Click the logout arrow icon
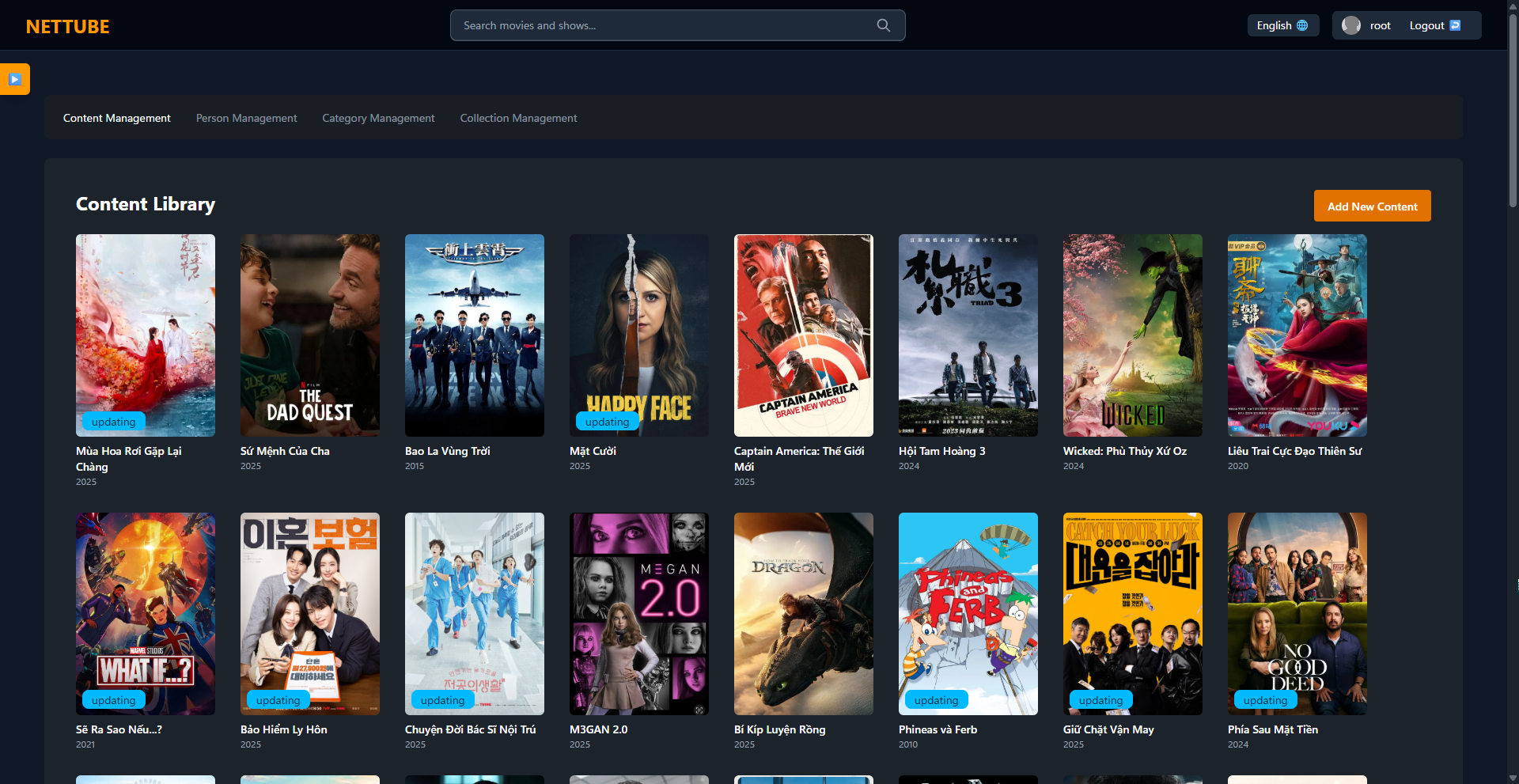 coord(1455,25)
